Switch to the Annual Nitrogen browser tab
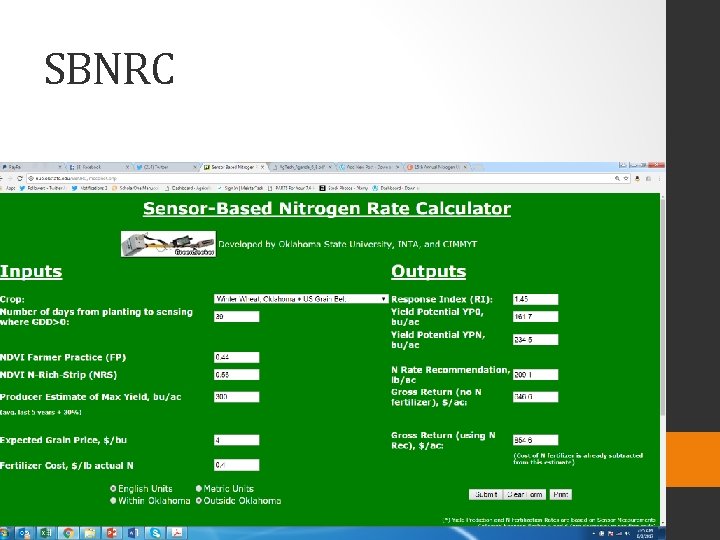 436,167
